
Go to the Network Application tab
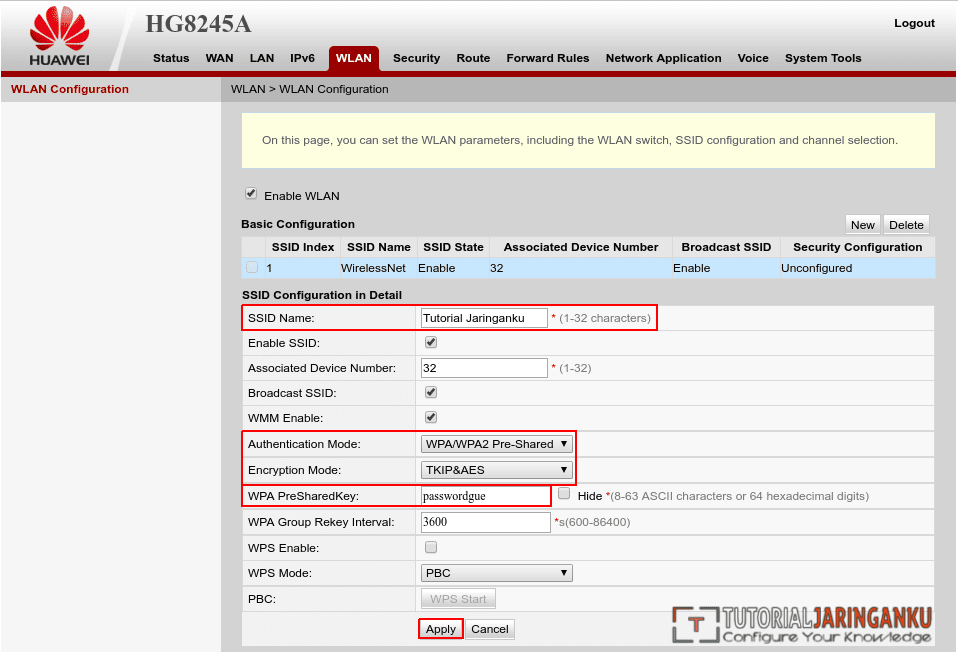point(663,58)
